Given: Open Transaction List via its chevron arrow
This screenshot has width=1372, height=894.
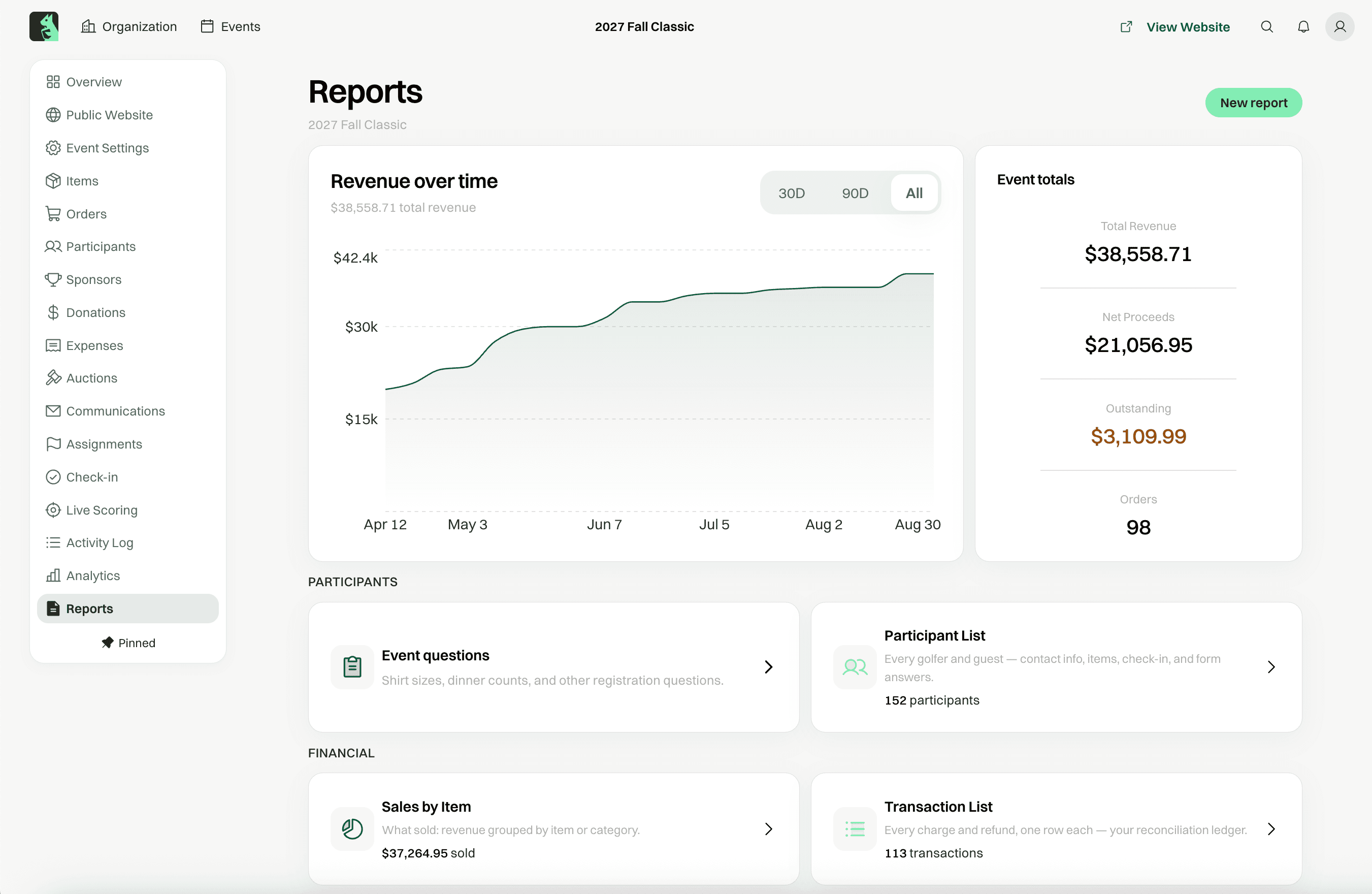Looking at the screenshot, I should coord(1271,829).
